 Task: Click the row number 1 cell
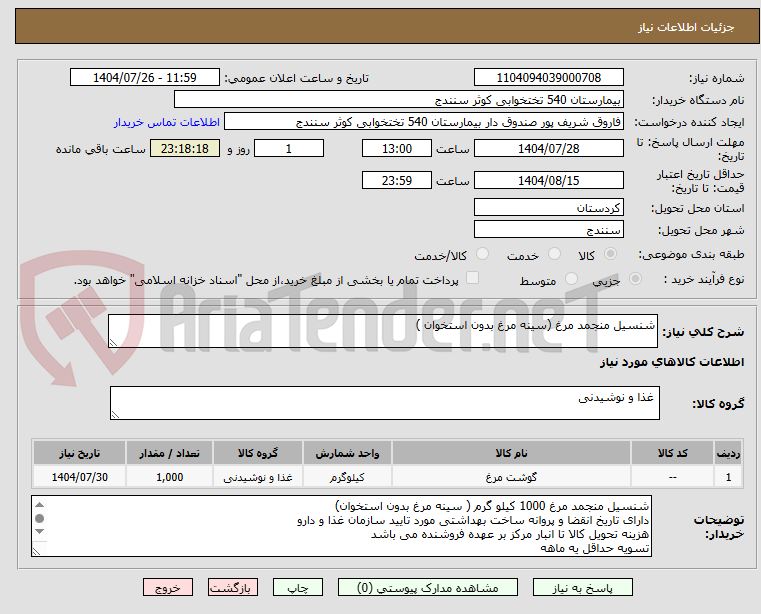click(728, 477)
